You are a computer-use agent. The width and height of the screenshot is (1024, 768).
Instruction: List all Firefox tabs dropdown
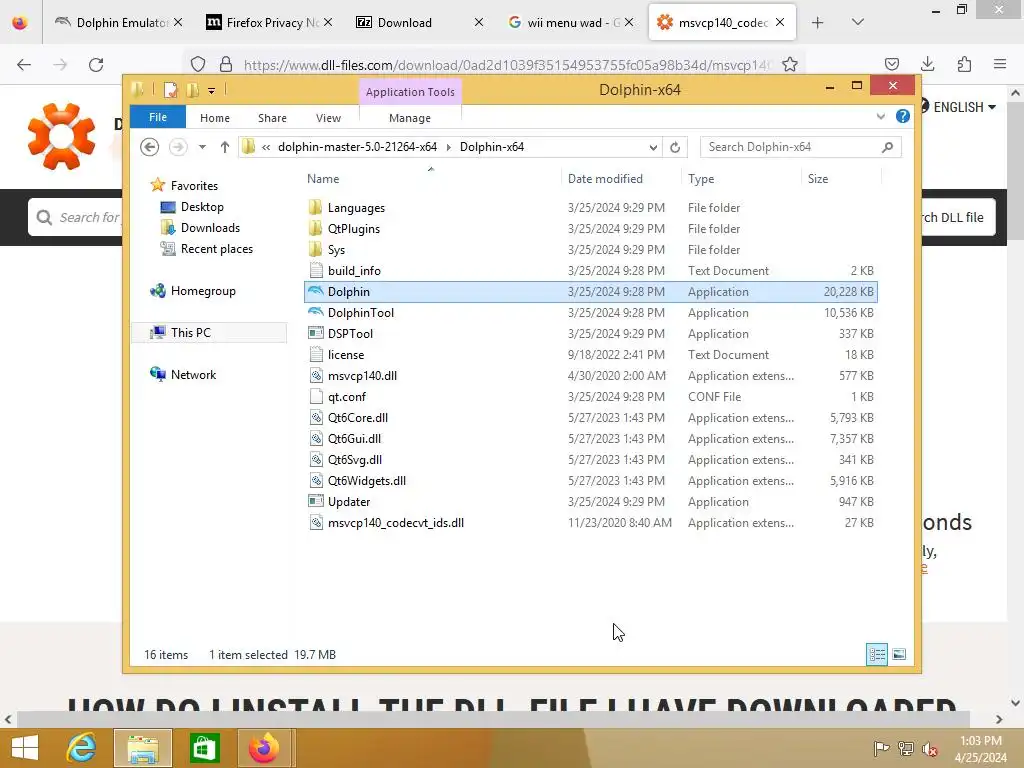click(858, 22)
